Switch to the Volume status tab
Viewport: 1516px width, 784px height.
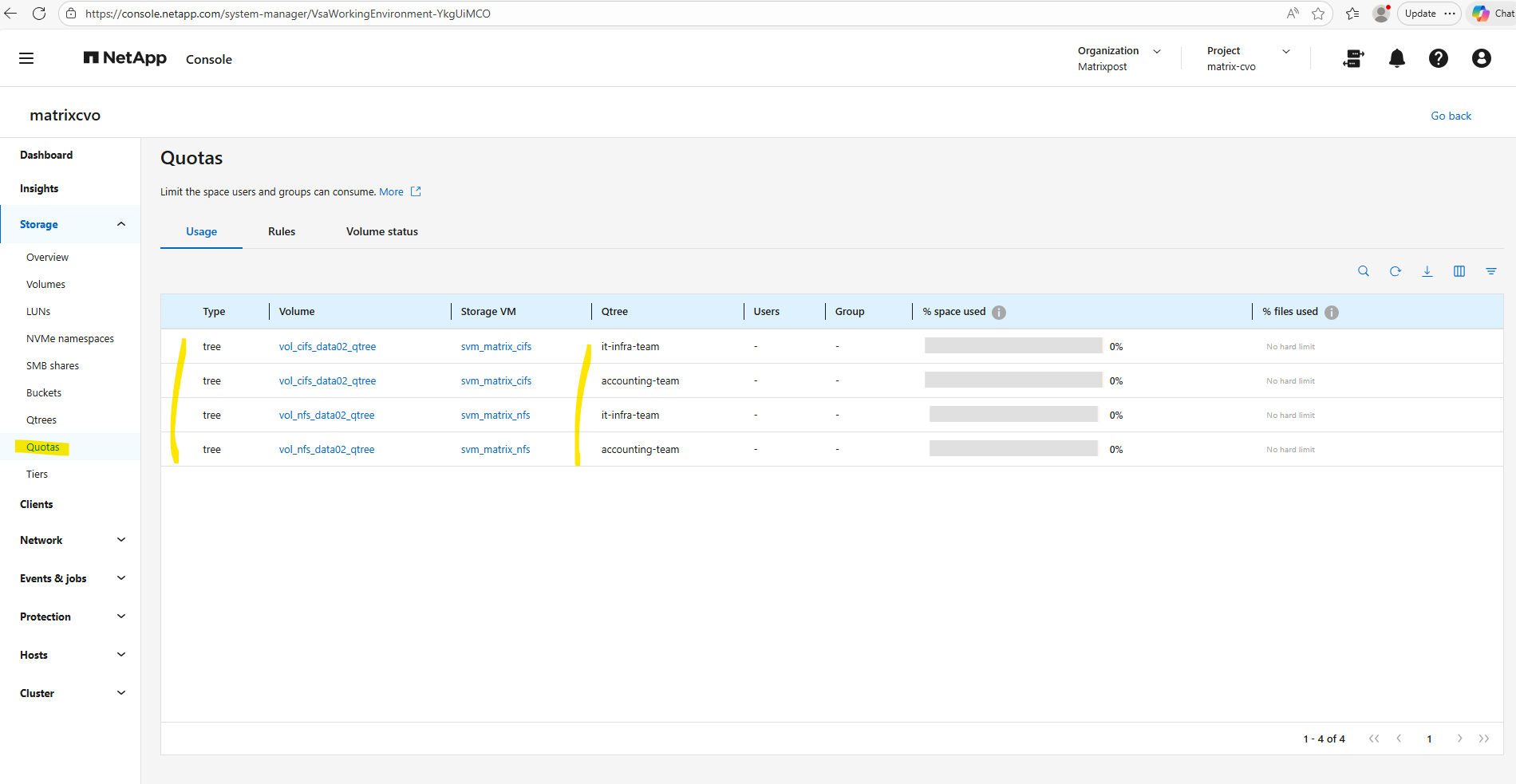tap(381, 231)
